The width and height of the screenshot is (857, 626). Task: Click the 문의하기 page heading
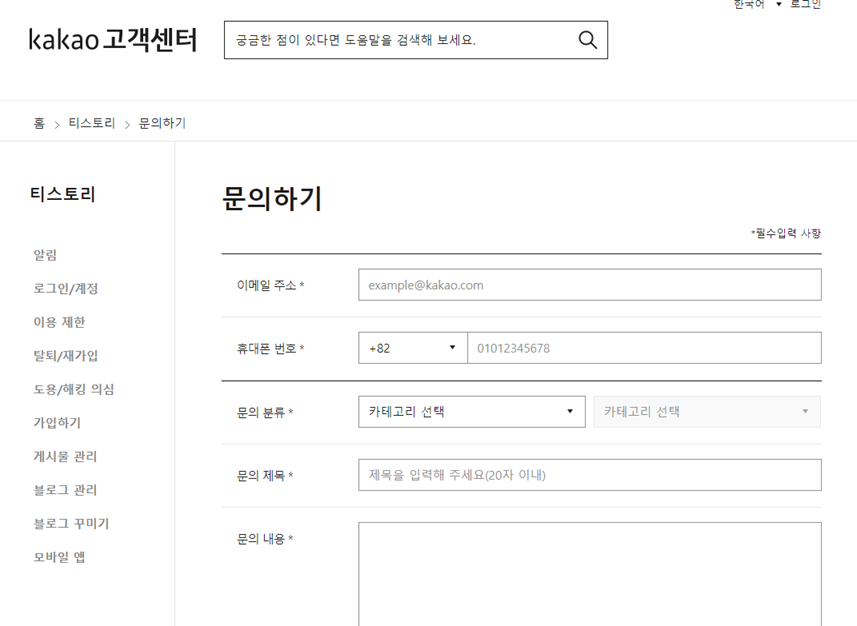tap(272, 198)
